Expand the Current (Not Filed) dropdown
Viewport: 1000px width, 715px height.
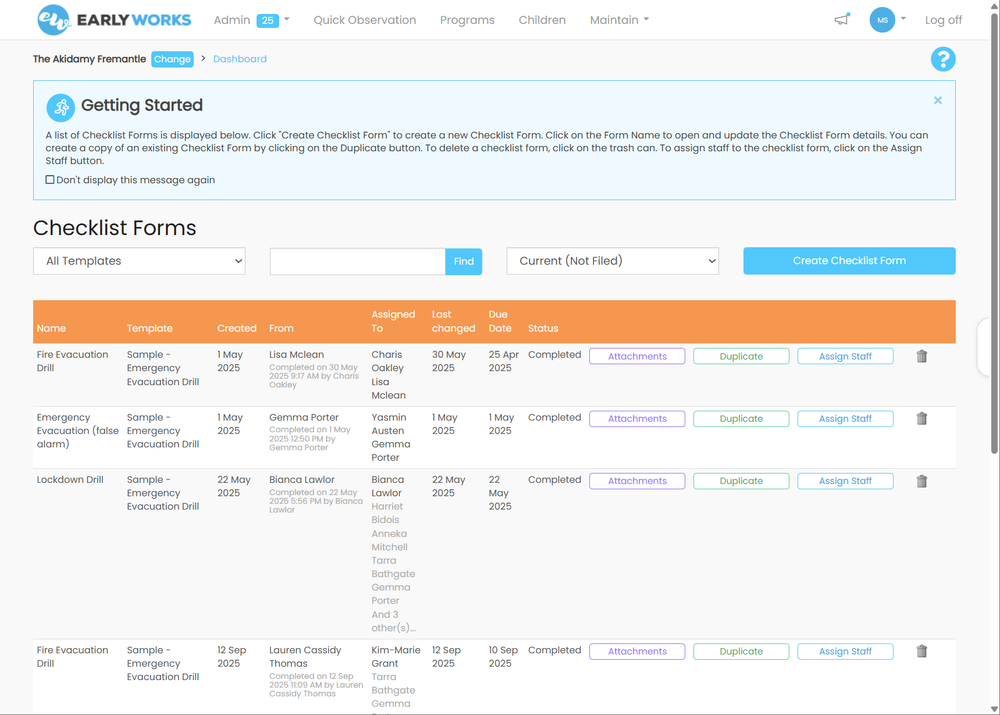(x=613, y=261)
